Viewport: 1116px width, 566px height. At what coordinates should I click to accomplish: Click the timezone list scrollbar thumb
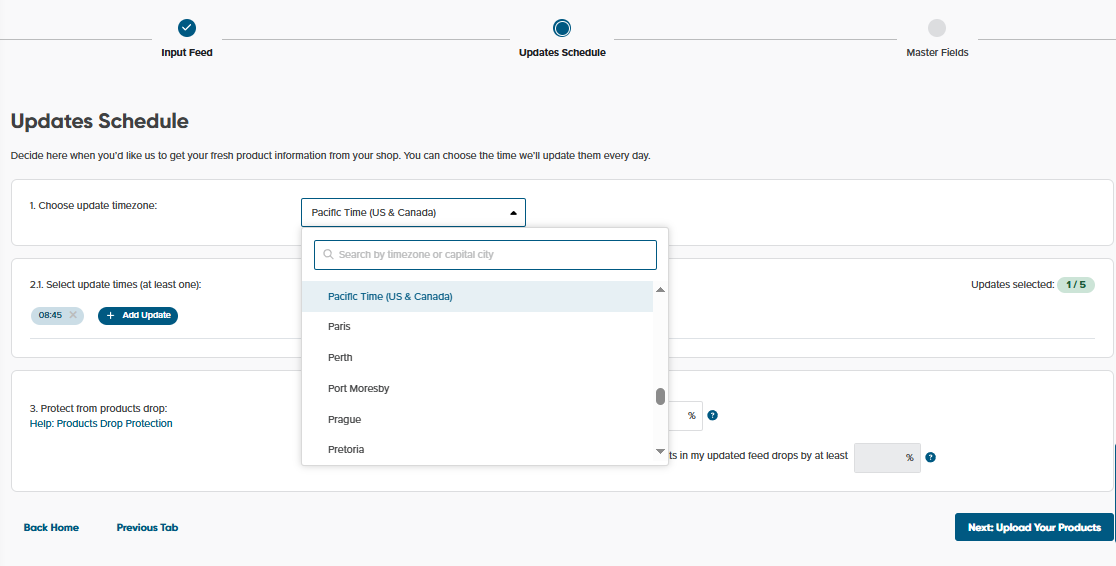pos(660,396)
